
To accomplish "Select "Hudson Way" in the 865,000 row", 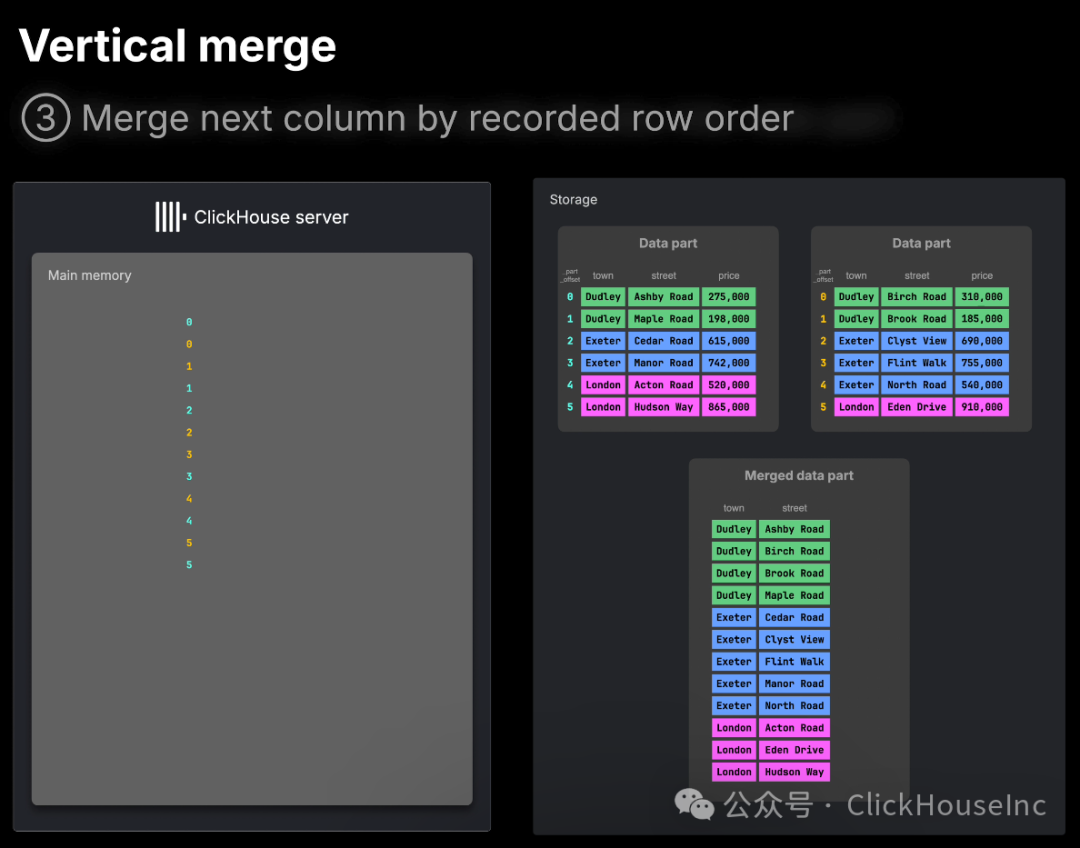I will [663, 407].
